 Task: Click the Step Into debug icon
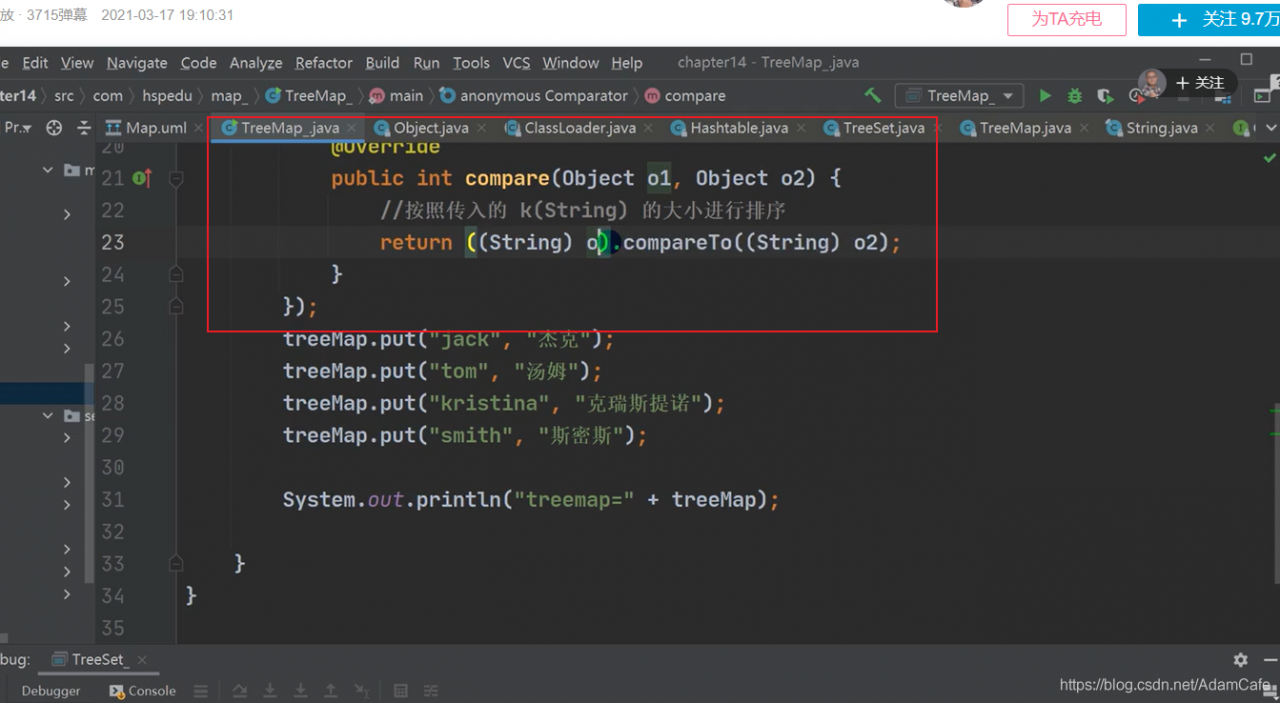(270, 691)
